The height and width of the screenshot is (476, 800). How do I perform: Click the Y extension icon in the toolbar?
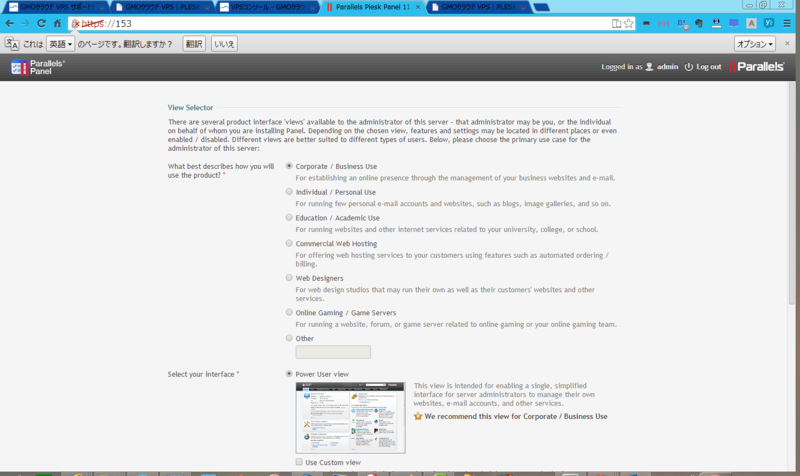[x=768, y=23]
